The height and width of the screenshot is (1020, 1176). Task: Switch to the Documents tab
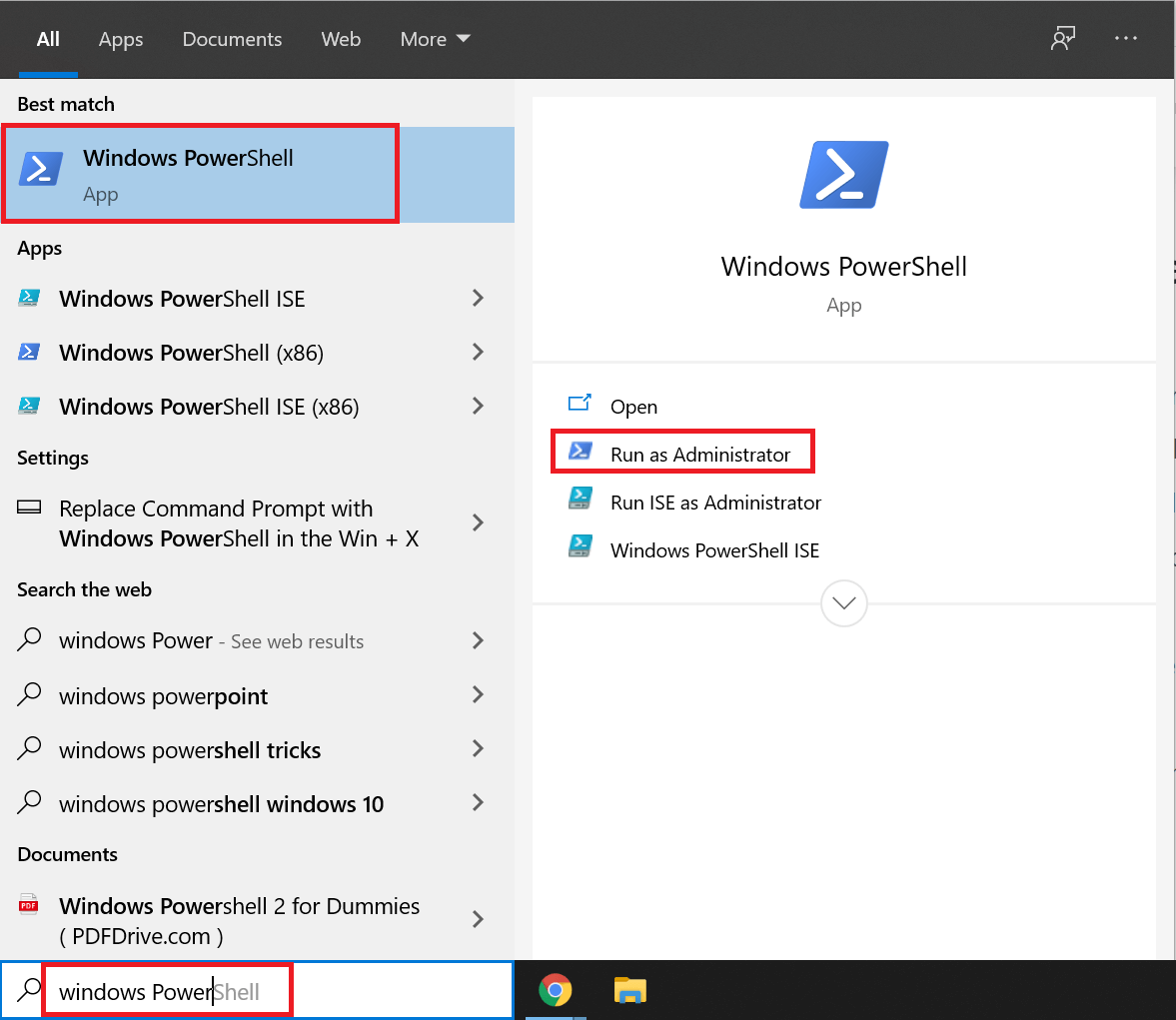pos(232,39)
